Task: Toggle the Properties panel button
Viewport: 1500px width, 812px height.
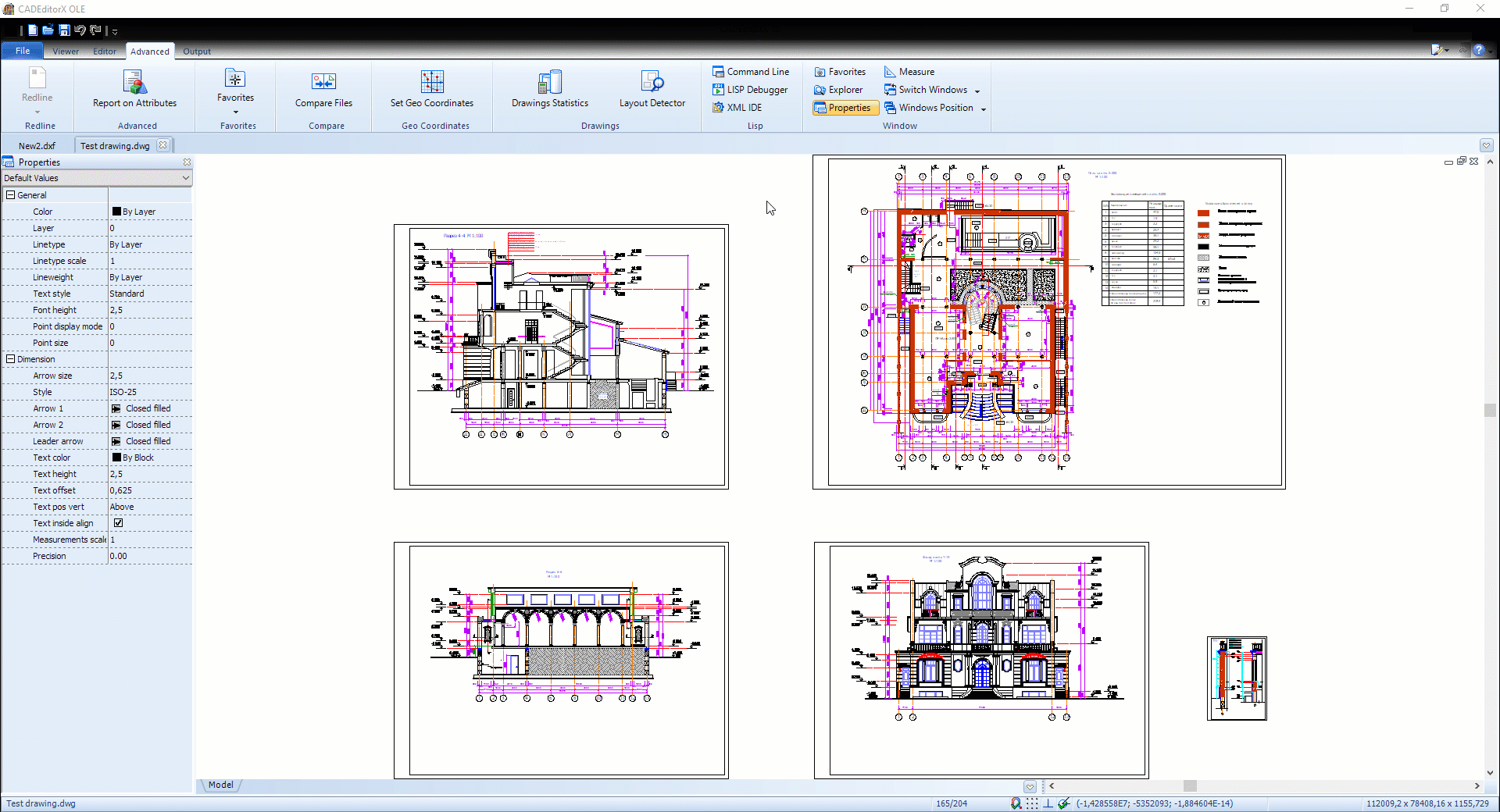Action: click(846, 108)
